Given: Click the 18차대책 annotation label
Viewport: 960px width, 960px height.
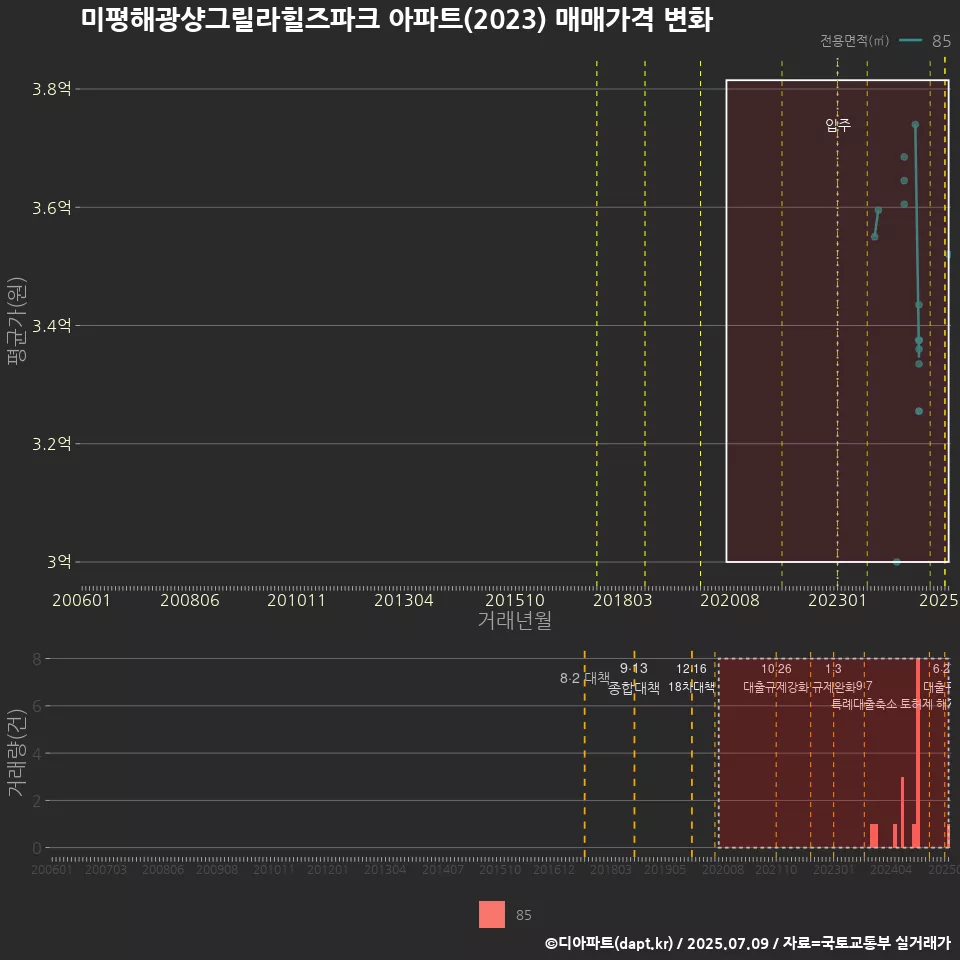Looking at the screenshot, I should (691, 687).
